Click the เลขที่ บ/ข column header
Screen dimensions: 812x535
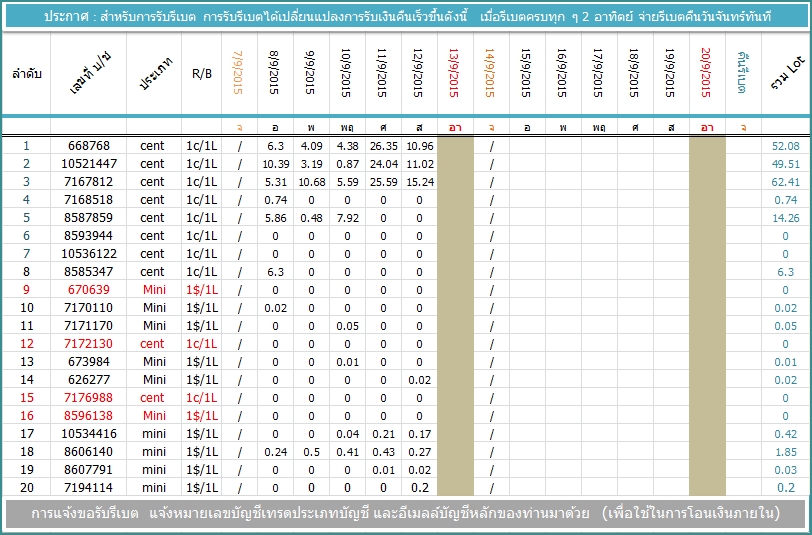[x=89, y=73]
